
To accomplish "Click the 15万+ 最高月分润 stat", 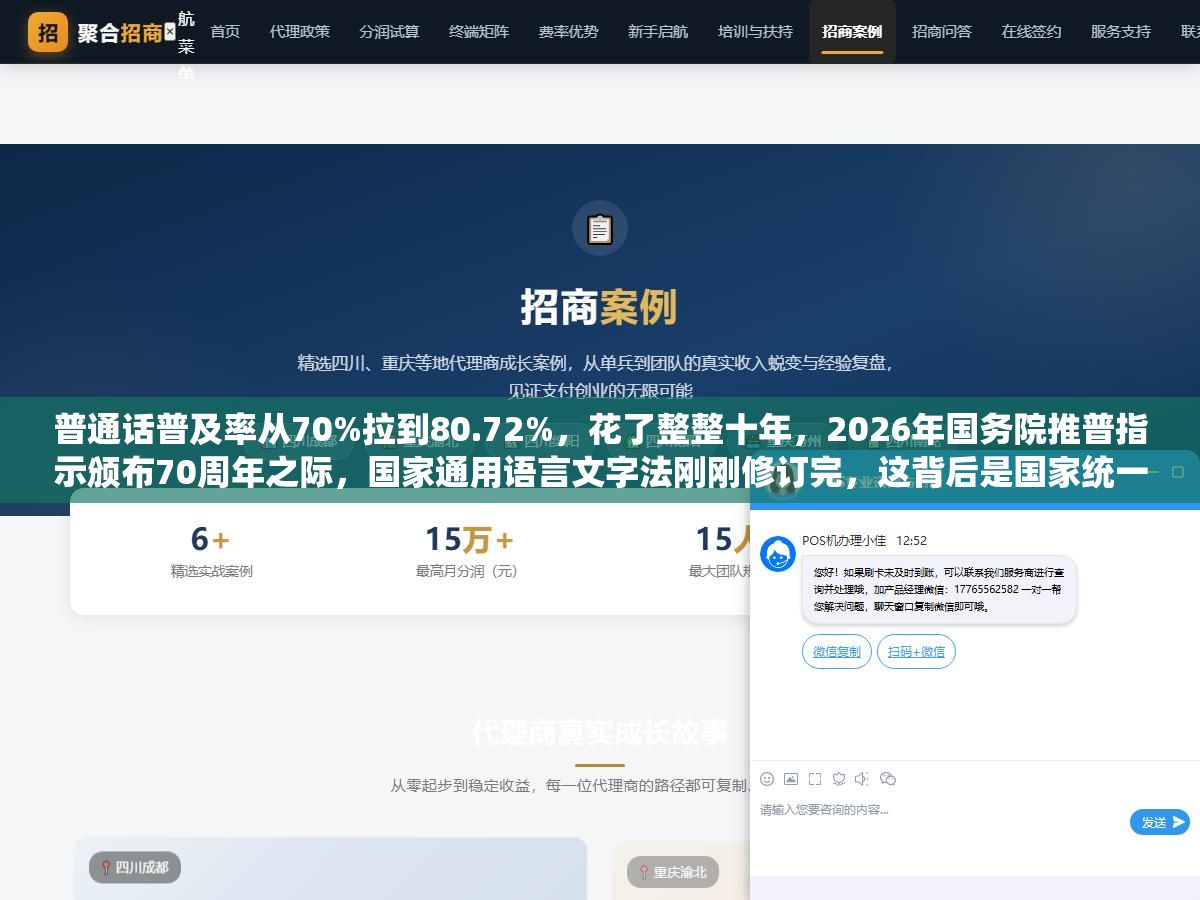I will pyautogui.click(x=467, y=552).
